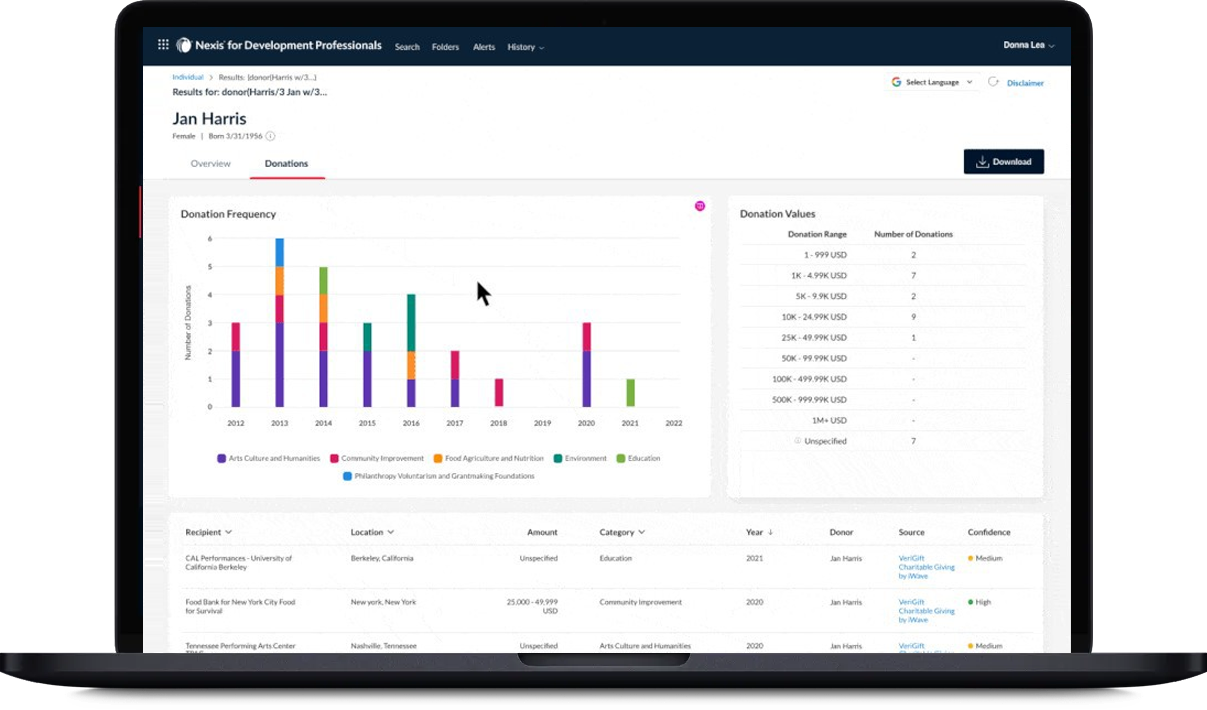The height and width of the screenshot is (710, 1207).
Task: Click the info icon beside birth date
Action: pos(270,136)
